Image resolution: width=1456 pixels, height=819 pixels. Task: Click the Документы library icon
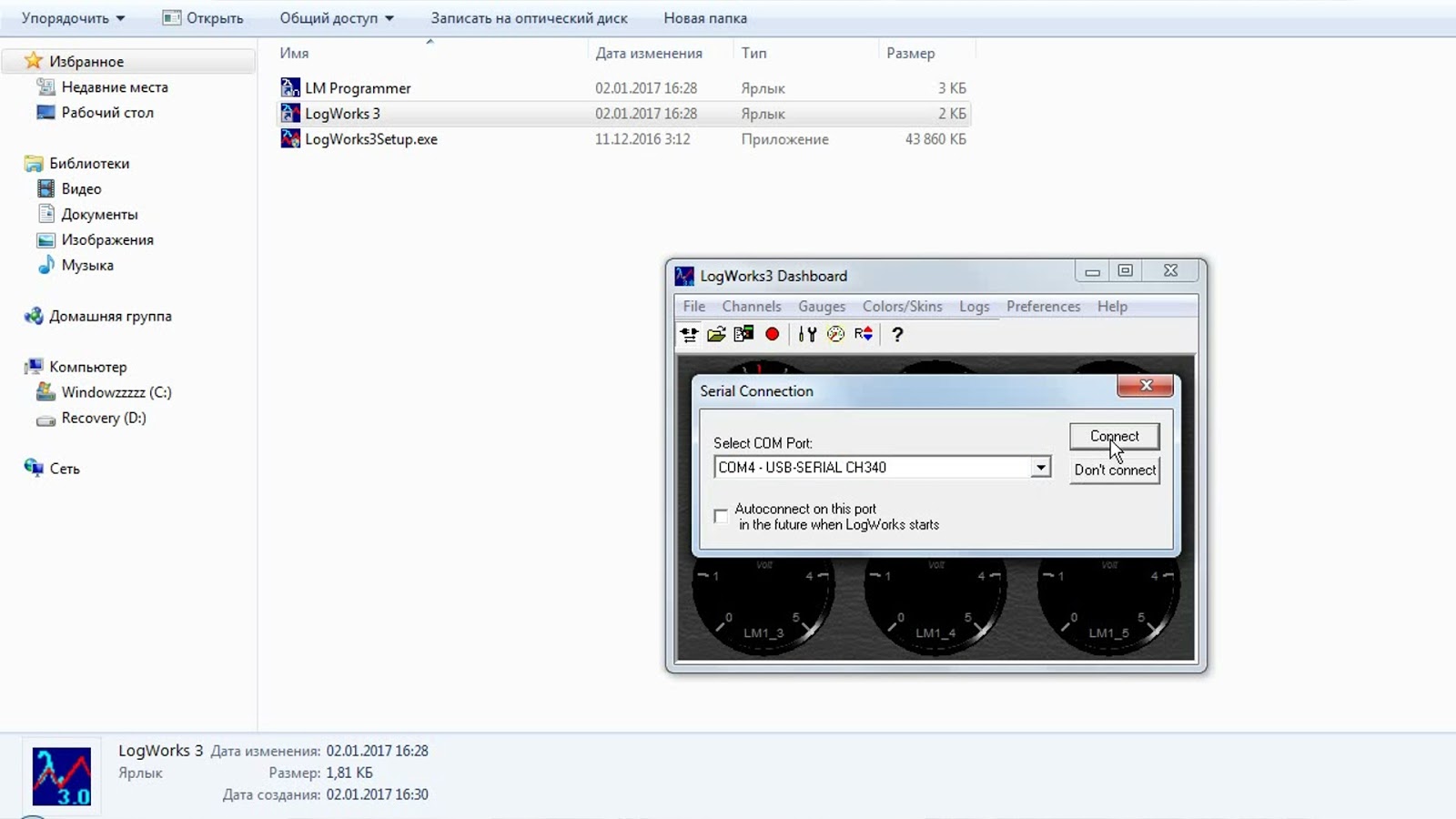[x=45, y=214]
